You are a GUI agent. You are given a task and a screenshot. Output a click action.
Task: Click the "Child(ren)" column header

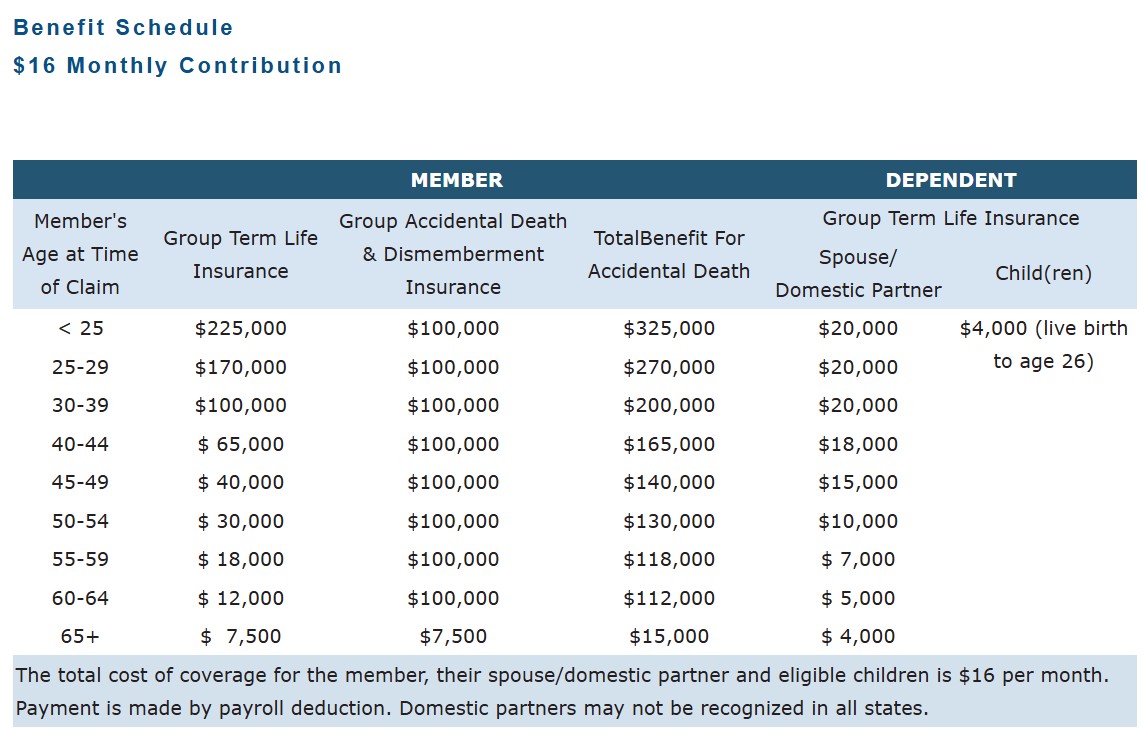tap(1043, 273)
